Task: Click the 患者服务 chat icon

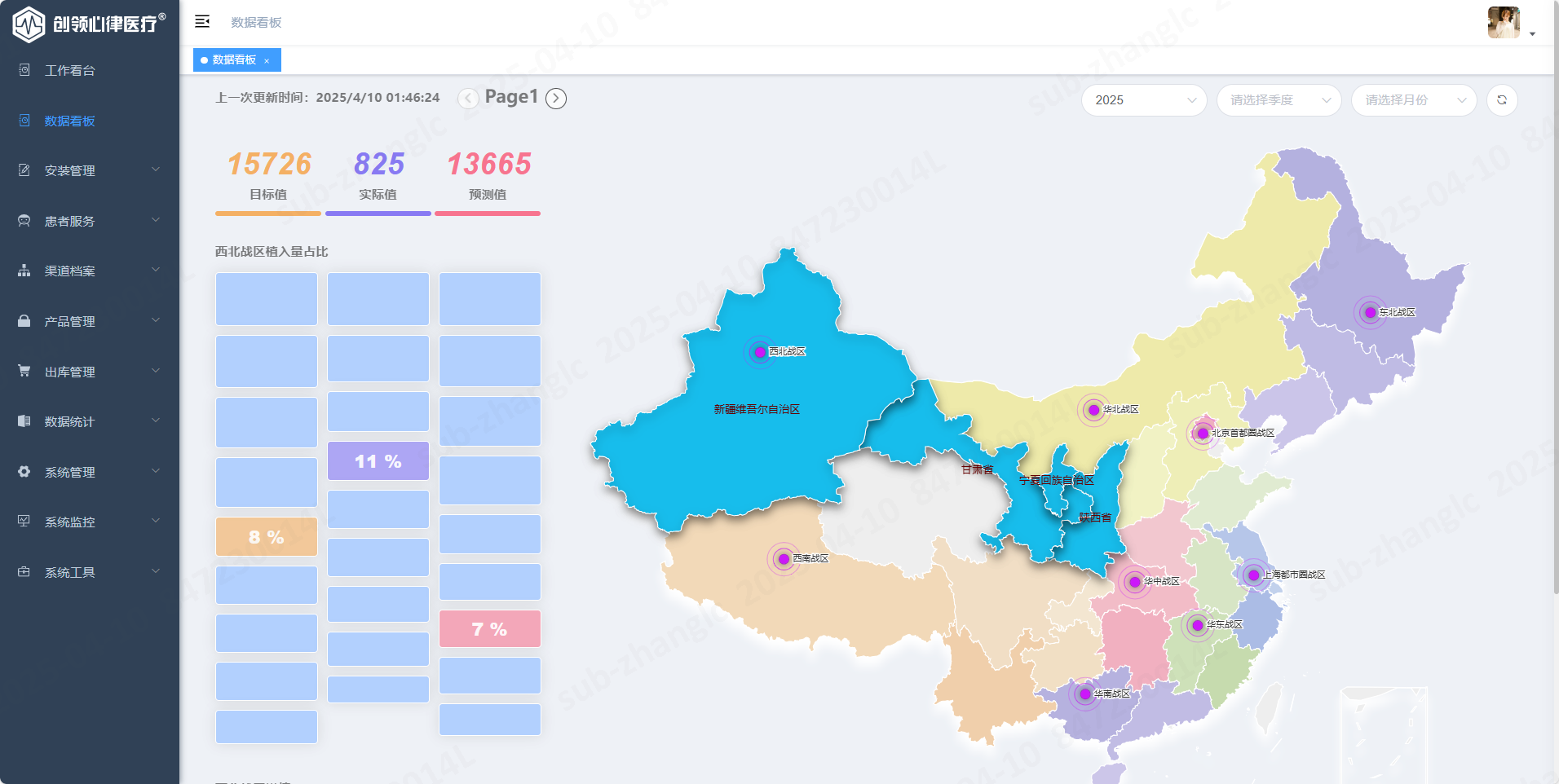Action: click(24, 221)
